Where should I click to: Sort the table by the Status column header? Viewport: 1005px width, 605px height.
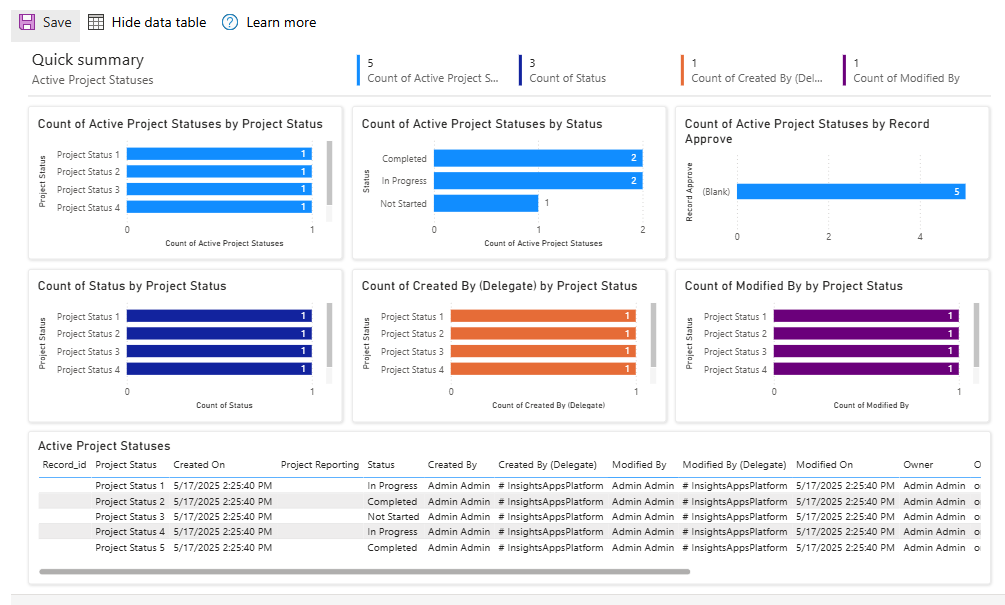380,464
